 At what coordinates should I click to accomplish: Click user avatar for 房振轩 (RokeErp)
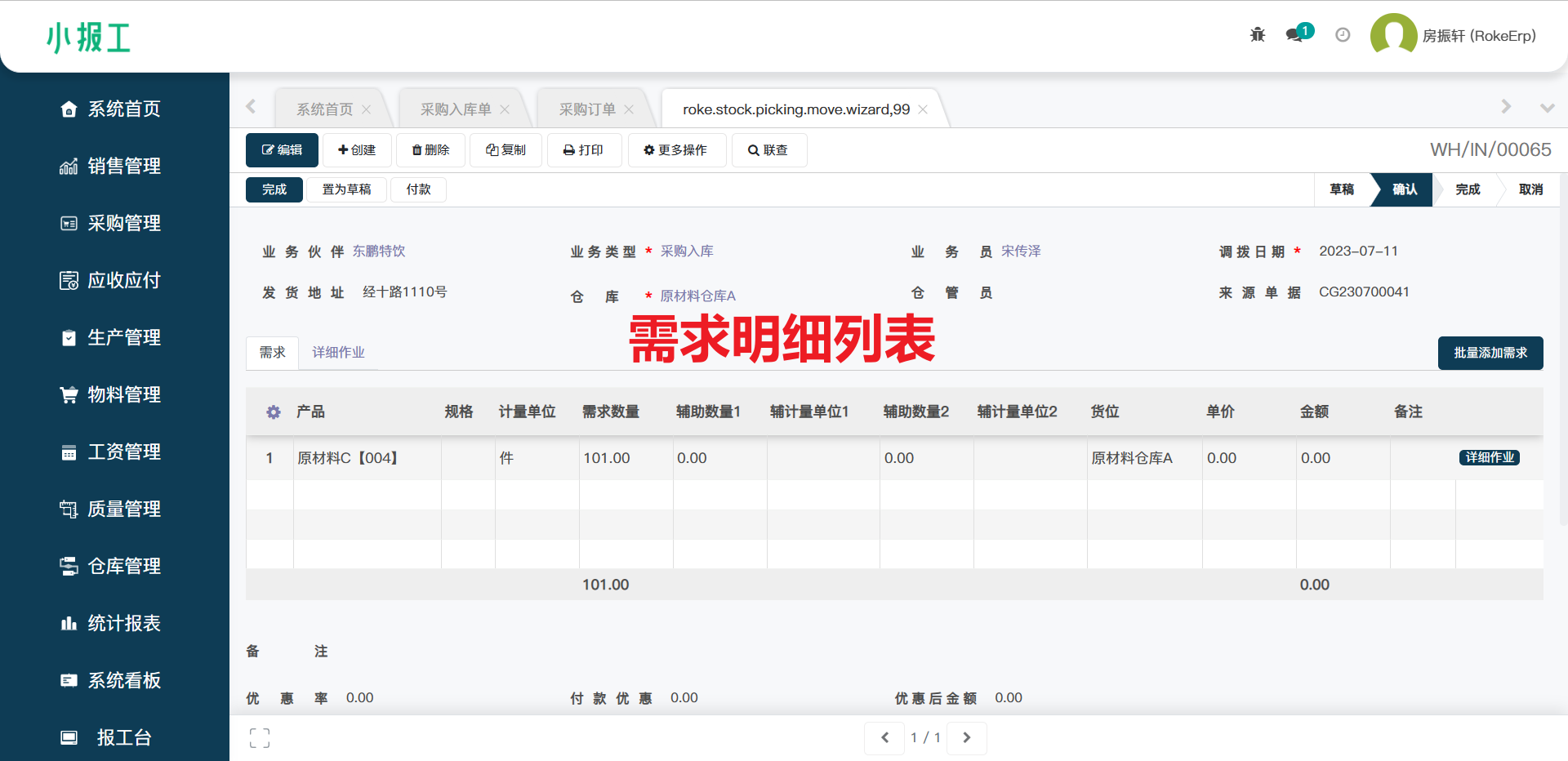(x=1393, y=34)
